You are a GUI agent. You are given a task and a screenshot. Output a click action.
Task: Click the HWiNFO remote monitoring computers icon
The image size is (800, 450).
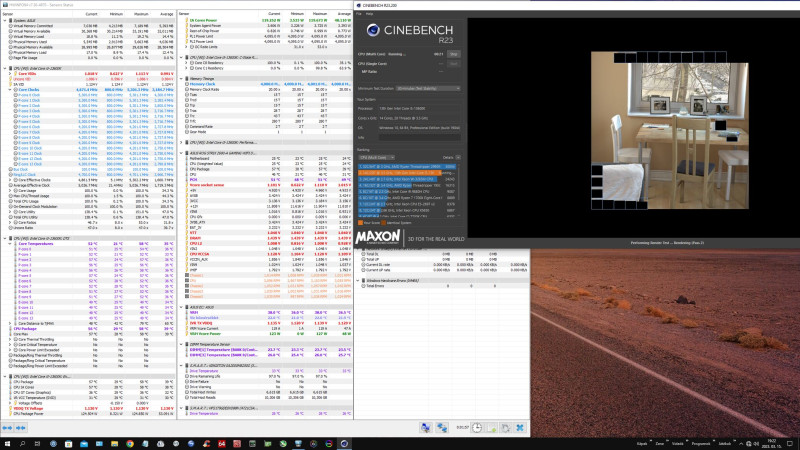click(426, 428)
